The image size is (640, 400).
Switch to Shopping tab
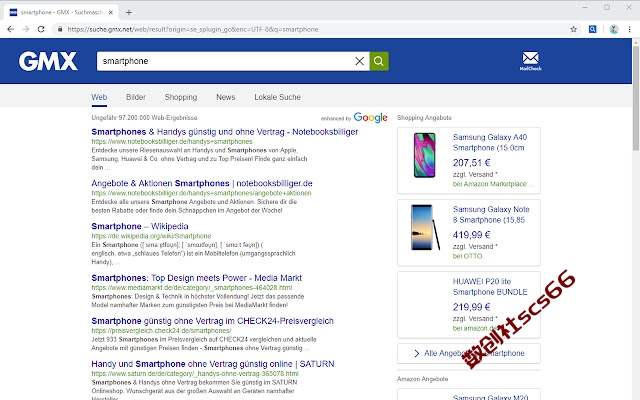(x=181, y=97)
